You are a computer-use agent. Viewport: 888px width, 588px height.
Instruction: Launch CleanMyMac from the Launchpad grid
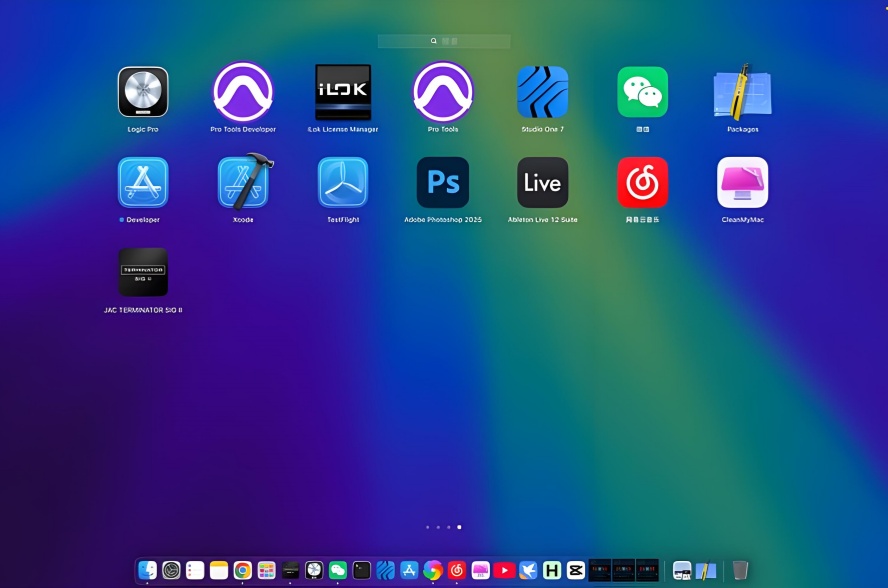(x=742, y=182)
